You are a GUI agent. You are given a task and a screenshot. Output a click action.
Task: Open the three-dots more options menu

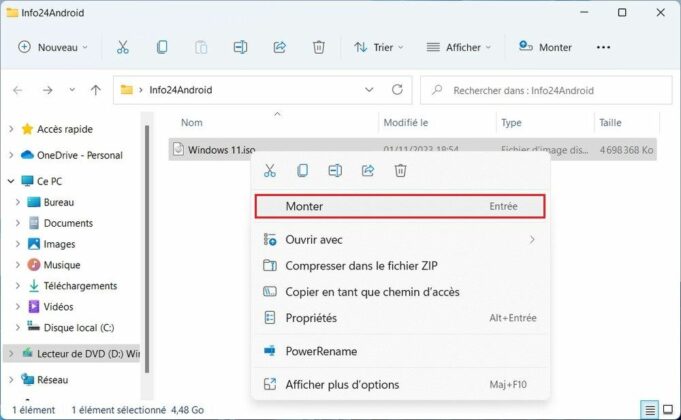tap(603, 47)
